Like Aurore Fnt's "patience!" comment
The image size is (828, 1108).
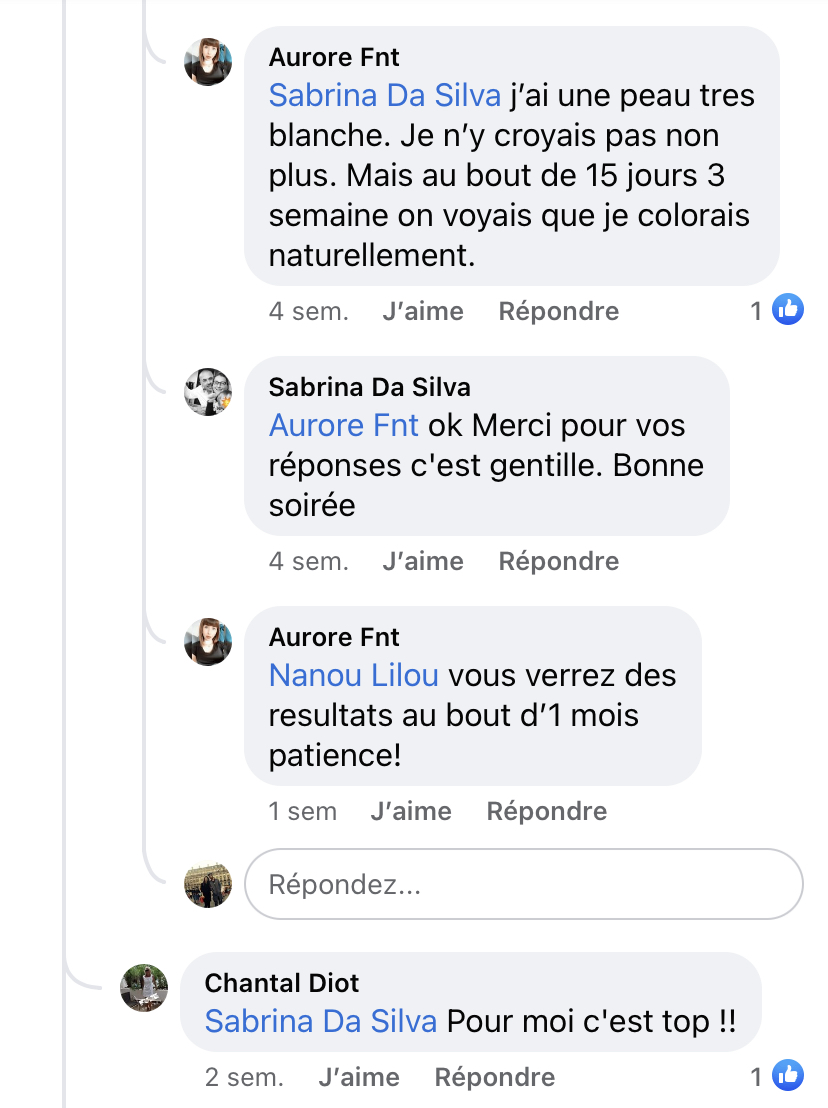click(410, 811)
